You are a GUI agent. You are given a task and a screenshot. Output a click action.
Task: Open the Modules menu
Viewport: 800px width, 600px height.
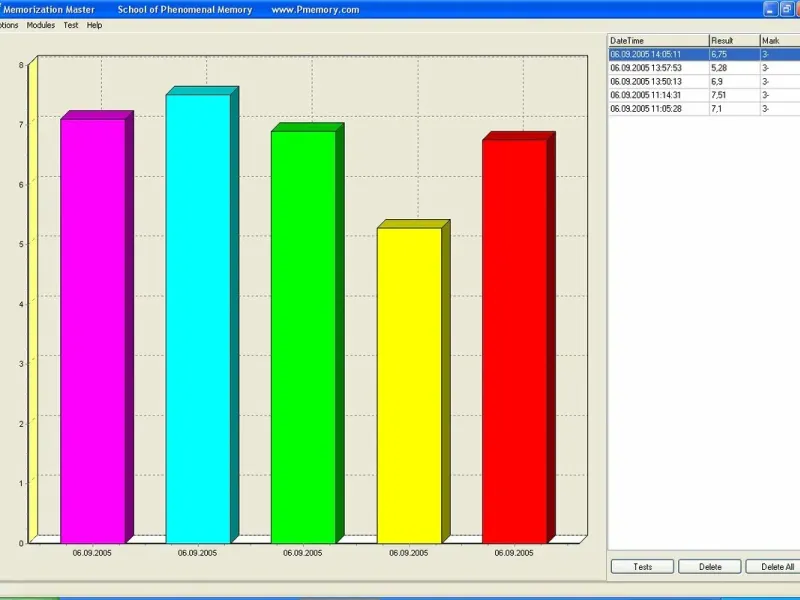pos(40,25)
